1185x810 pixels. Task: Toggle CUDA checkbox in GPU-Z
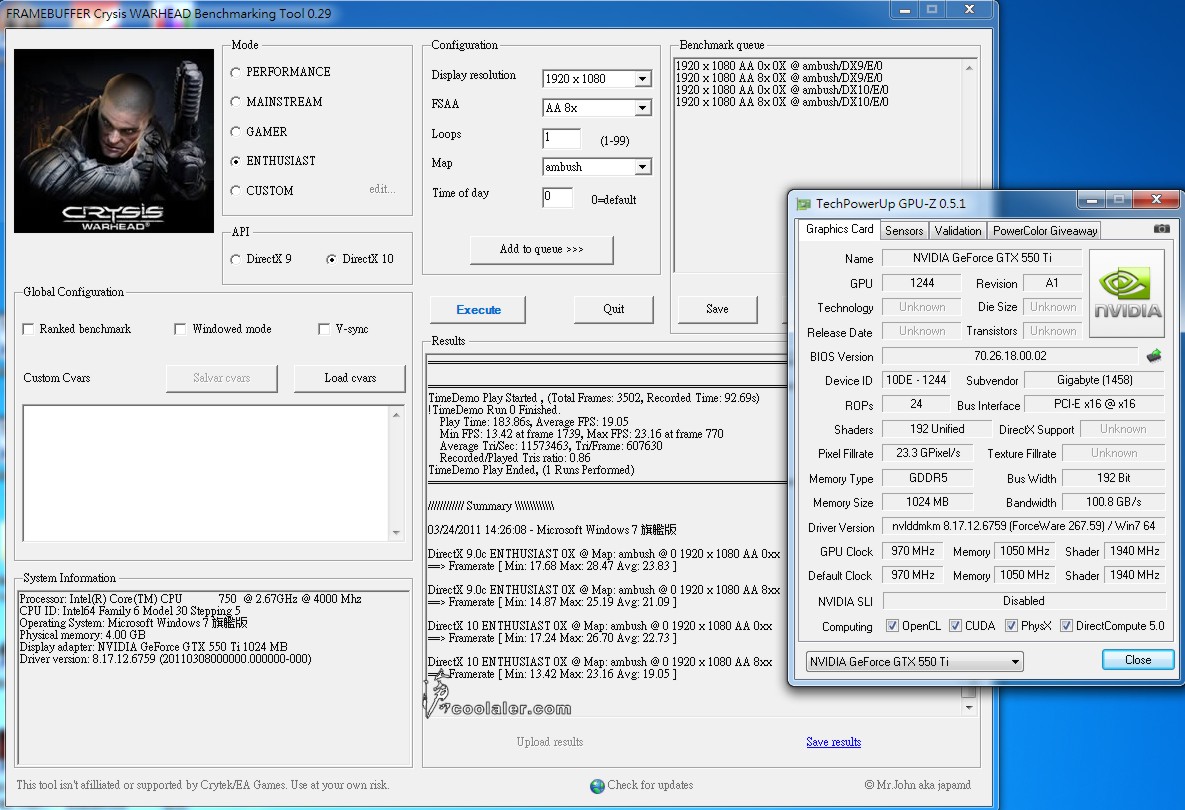(x=955, y=626)
